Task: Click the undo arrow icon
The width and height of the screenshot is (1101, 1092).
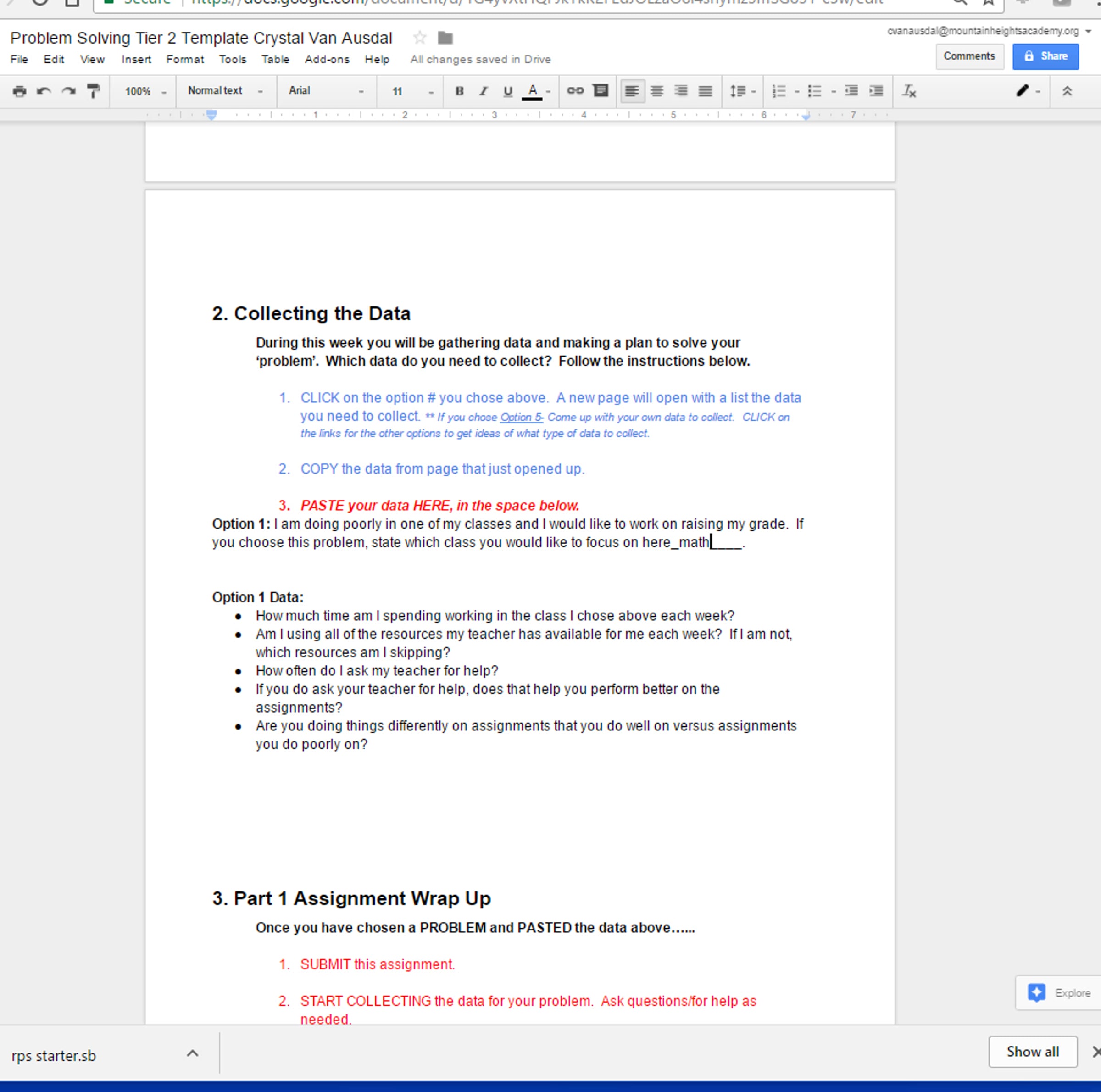Action: coord(44,91)
